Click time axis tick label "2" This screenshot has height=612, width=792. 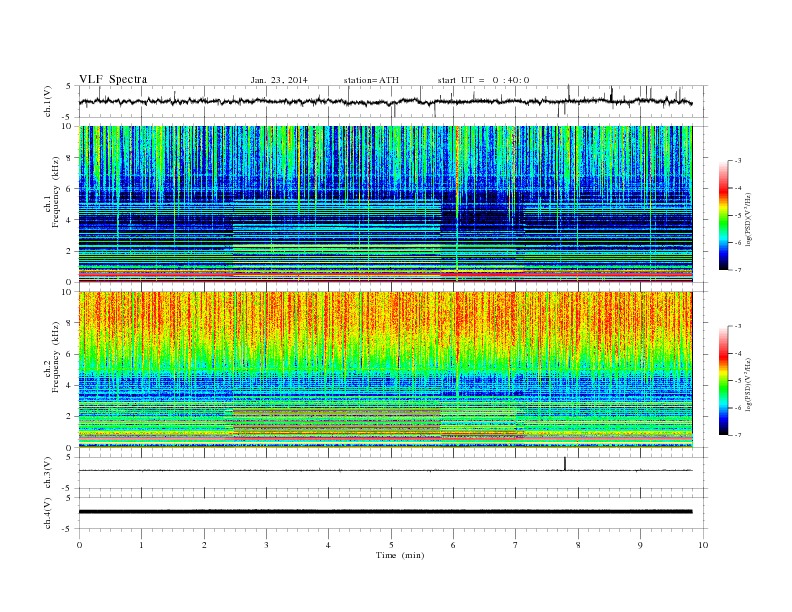pyautogui.click(x=204, y=545)
